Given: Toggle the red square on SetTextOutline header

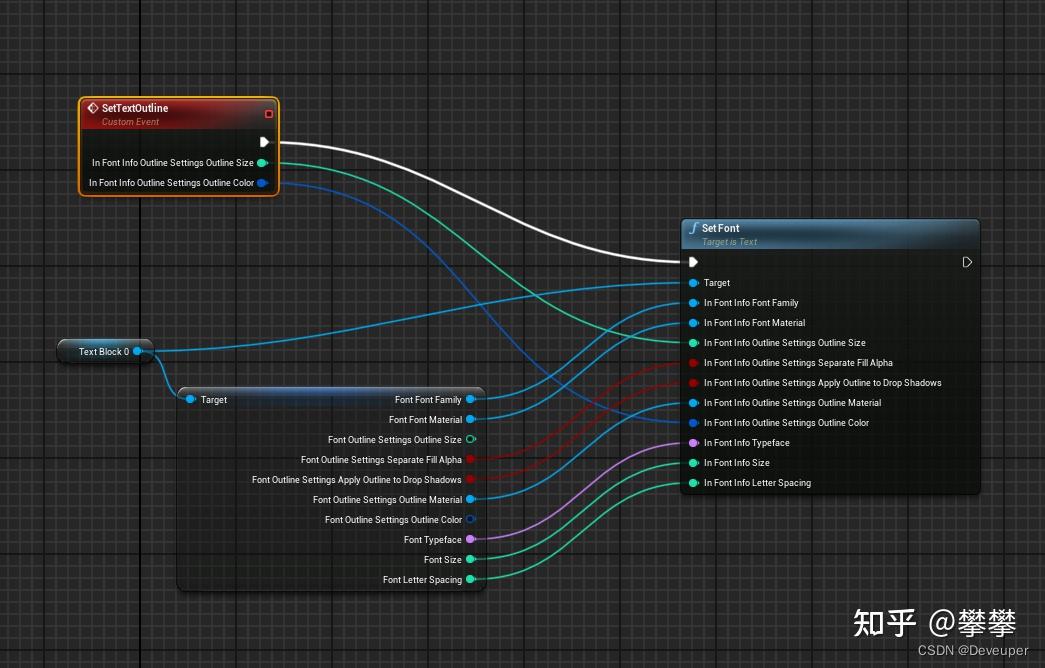Looking at the screenshot, I should point(268,113).
